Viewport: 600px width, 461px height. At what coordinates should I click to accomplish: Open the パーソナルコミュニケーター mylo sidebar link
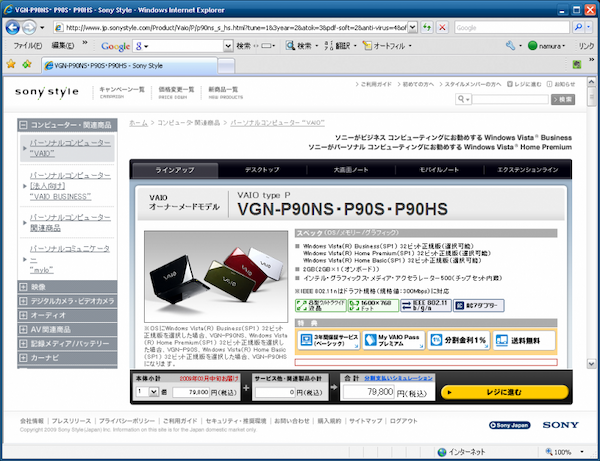click(x=69, y=259)
